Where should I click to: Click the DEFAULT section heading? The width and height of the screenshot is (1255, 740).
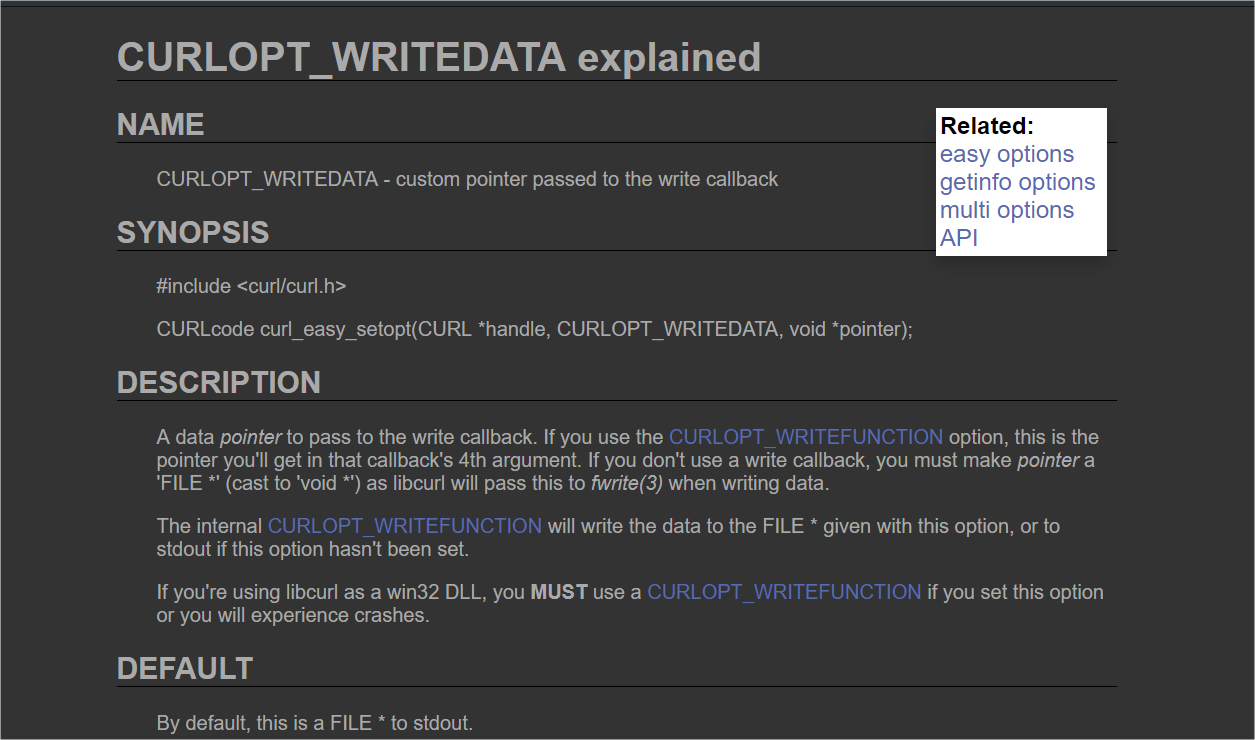coord(185,669)
